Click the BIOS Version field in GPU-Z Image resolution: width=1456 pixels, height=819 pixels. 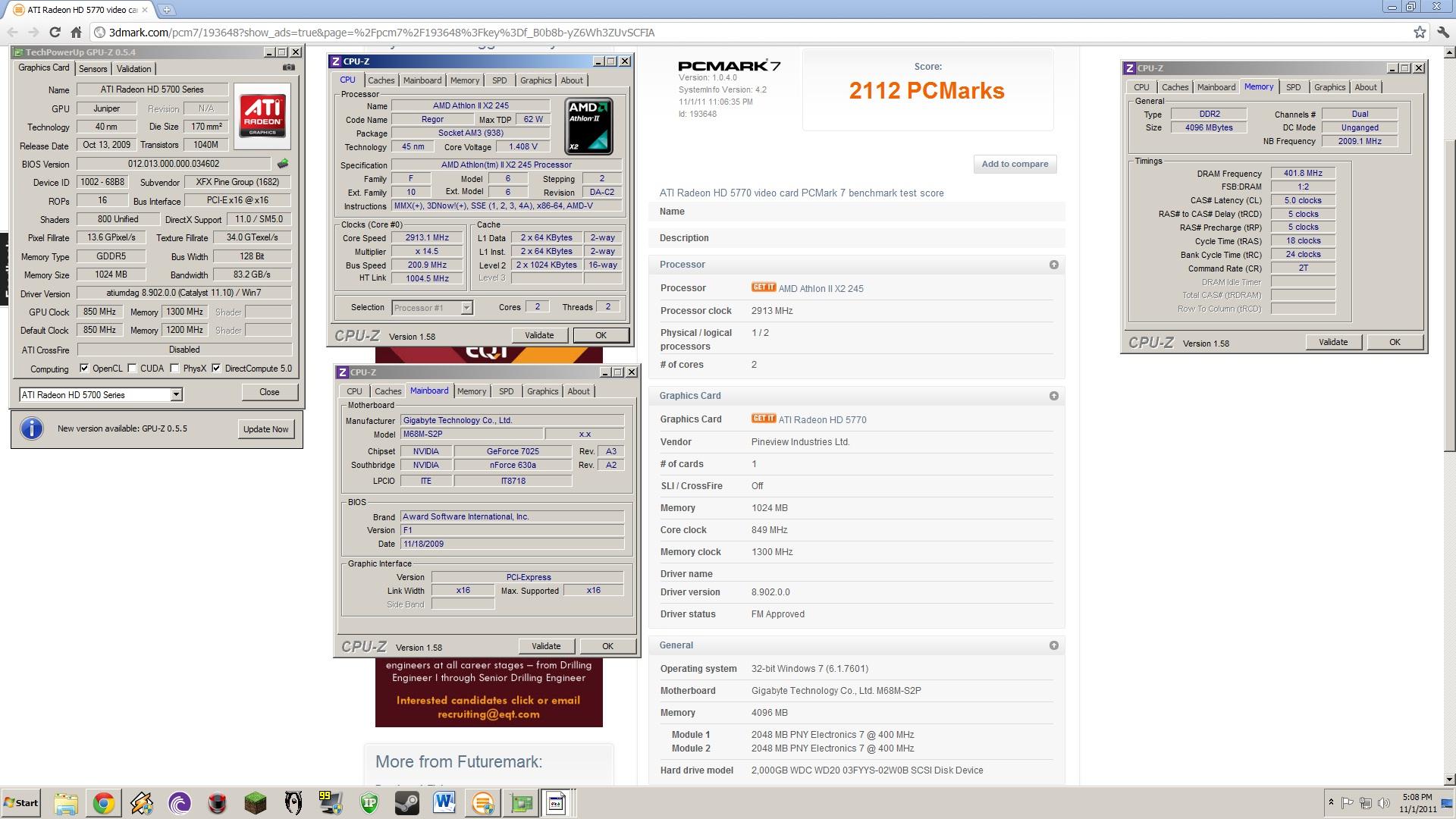[174, 164]
